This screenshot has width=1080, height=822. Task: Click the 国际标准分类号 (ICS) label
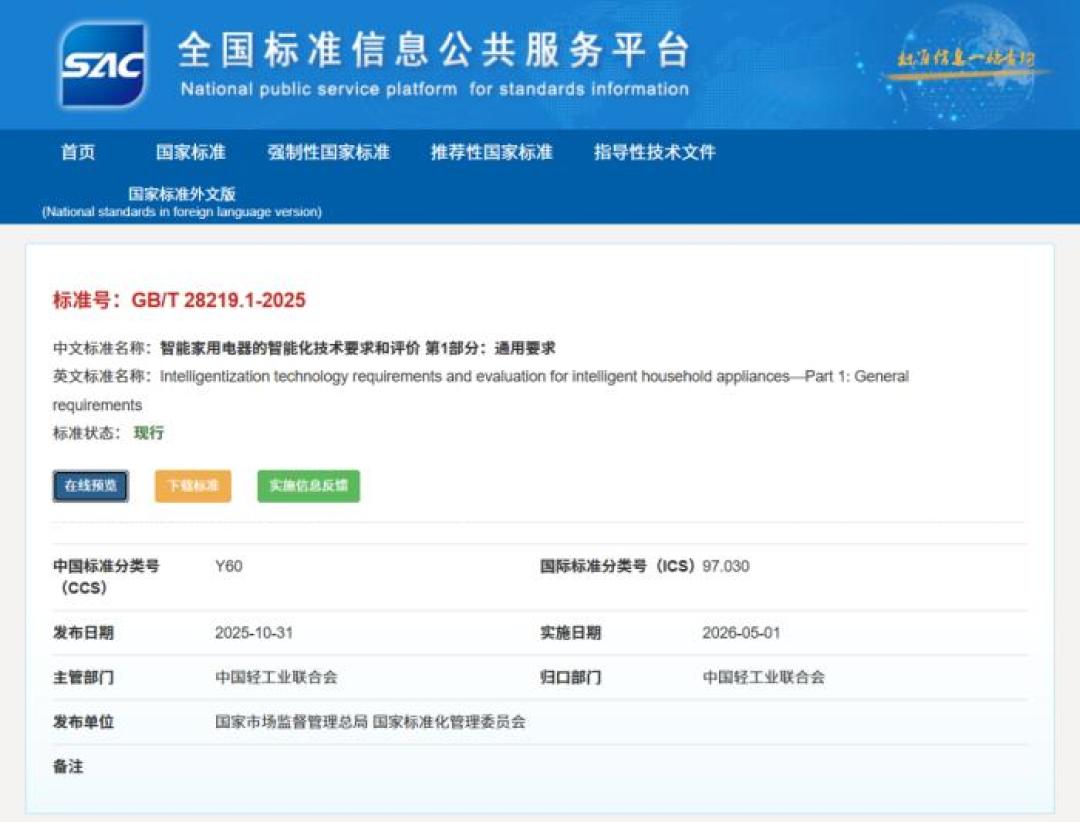click(x=617, y=566)
